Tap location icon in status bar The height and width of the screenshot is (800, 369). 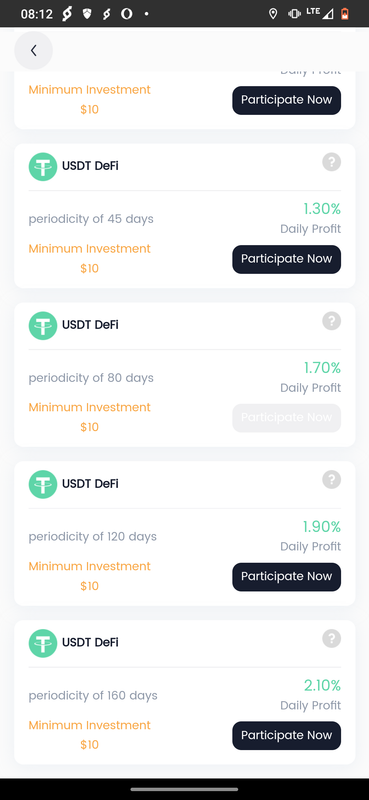[273, 14]
